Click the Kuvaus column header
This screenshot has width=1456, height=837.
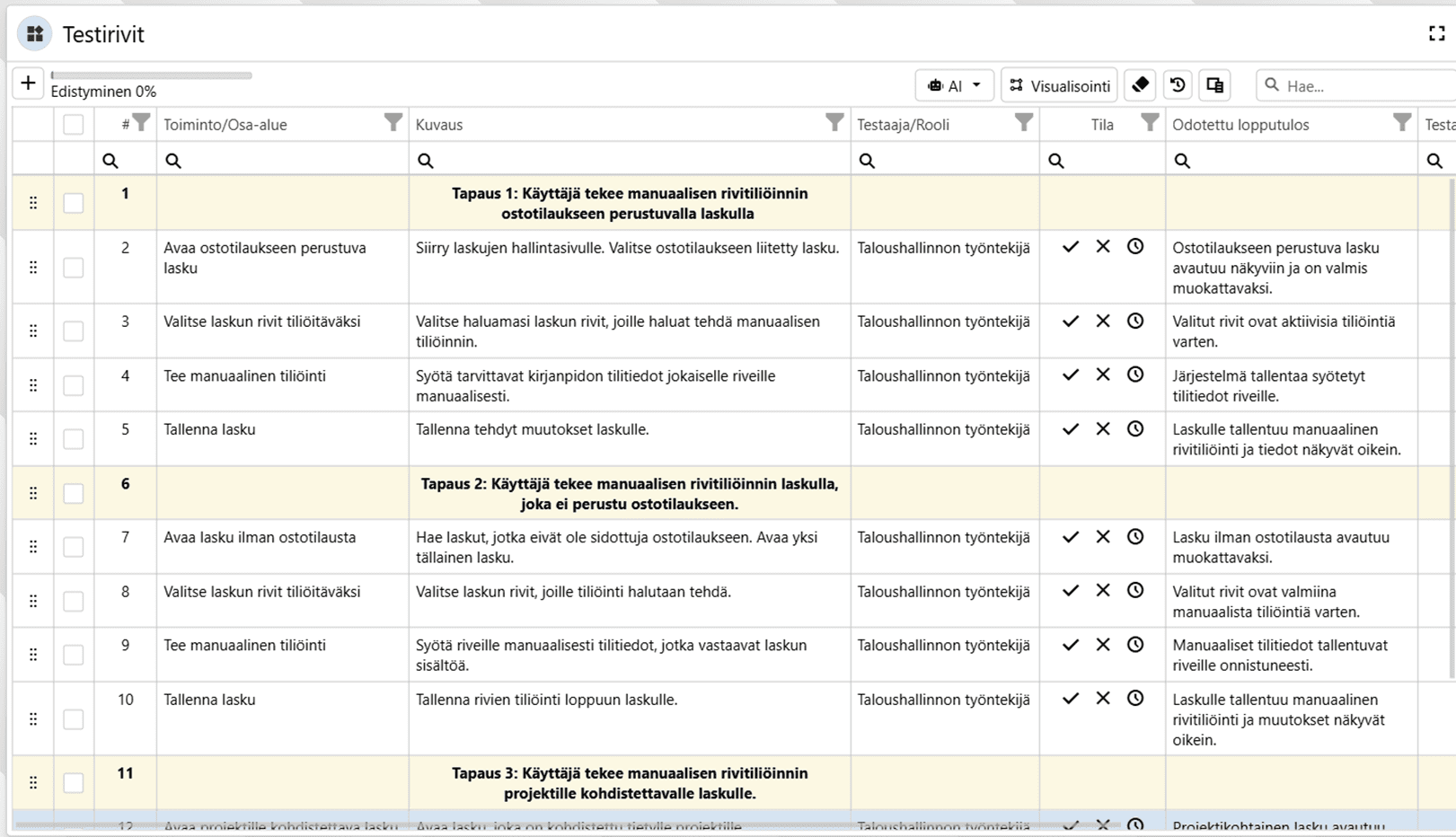coord(439,125)
